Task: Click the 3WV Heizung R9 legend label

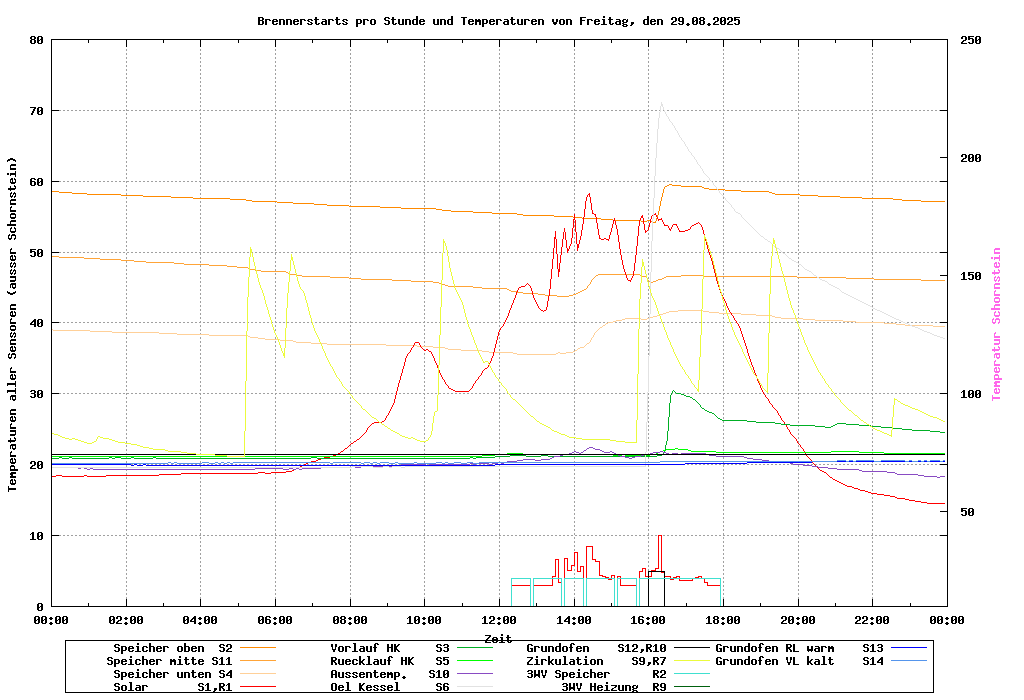Action: pos(613,687)
